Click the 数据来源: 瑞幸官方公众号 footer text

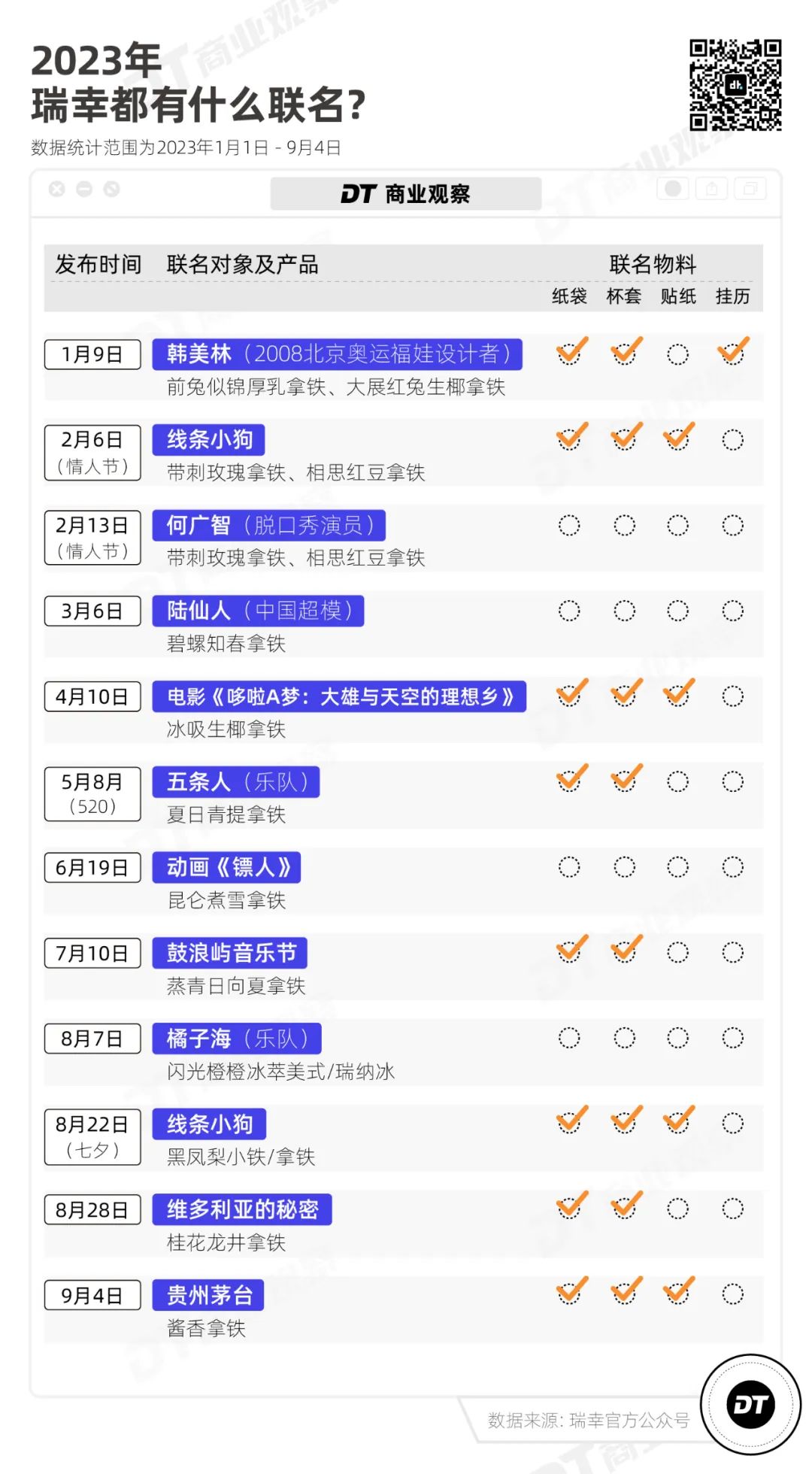coord(588,1420)
